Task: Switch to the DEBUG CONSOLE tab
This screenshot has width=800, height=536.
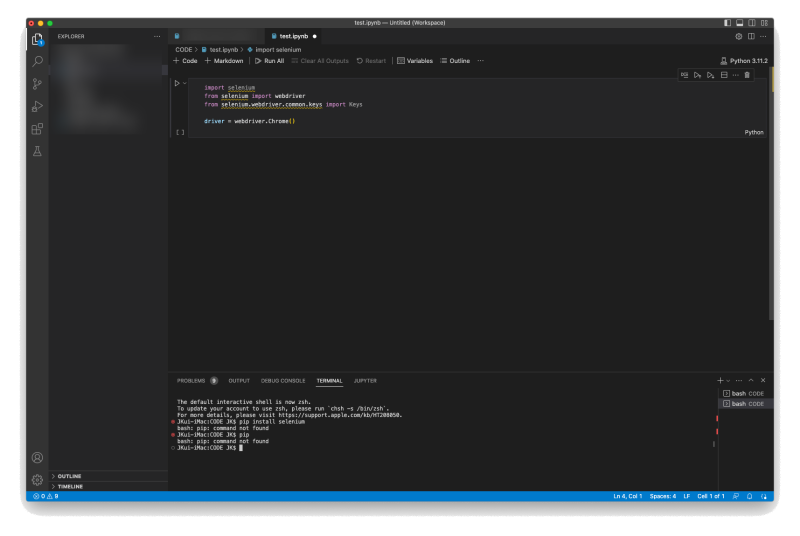Action: tap(283, 381)
